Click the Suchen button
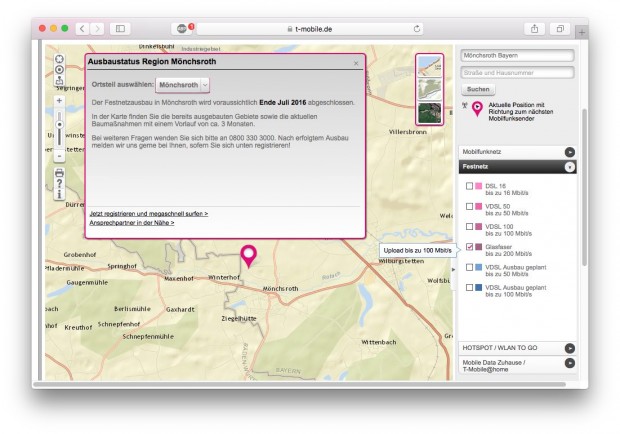 click(478, 89)
